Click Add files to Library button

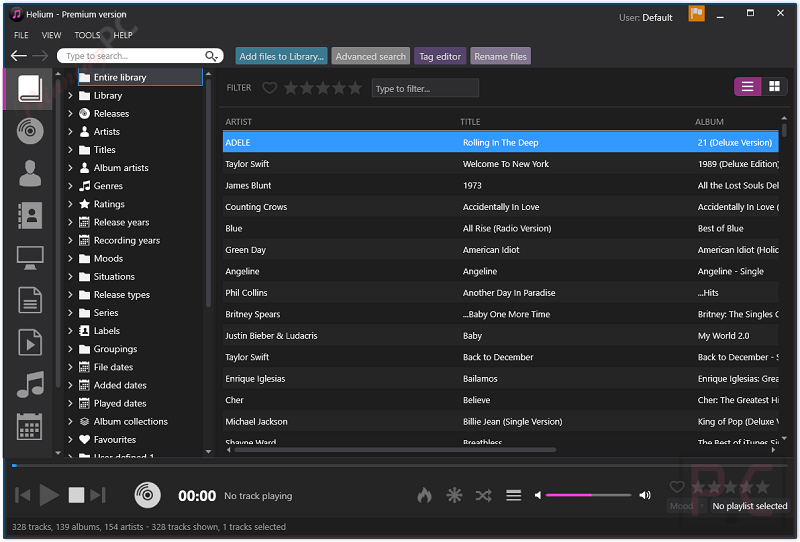281,56
